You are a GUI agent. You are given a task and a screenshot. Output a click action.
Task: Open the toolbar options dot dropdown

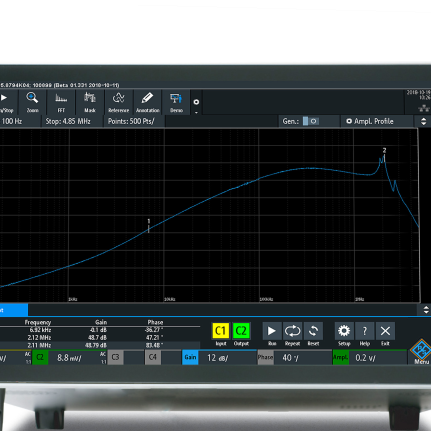196,104
